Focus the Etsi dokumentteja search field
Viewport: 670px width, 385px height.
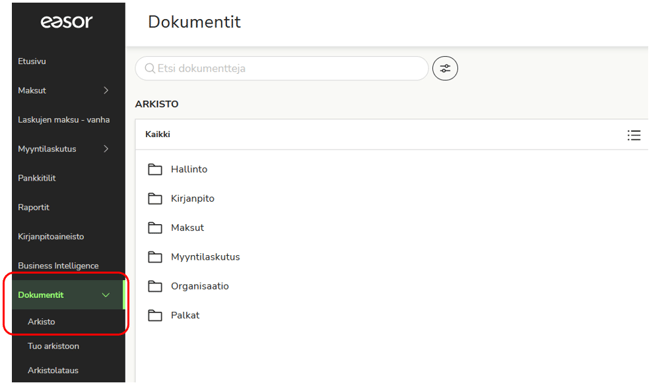pos(282,68)
